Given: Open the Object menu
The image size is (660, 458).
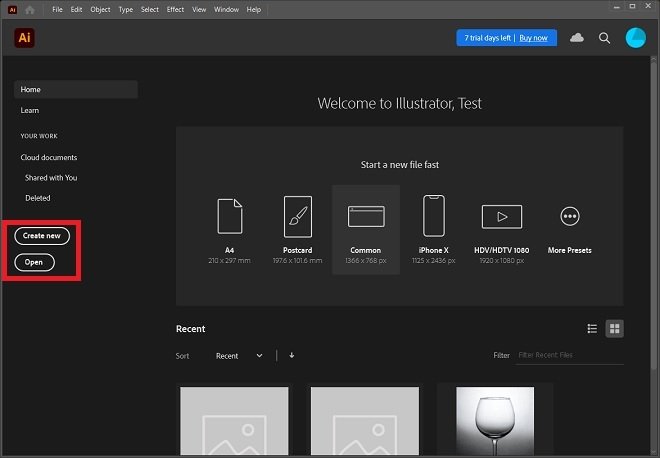Looking at the screenshot, I should pyautogui.click(x=100, y=9).
